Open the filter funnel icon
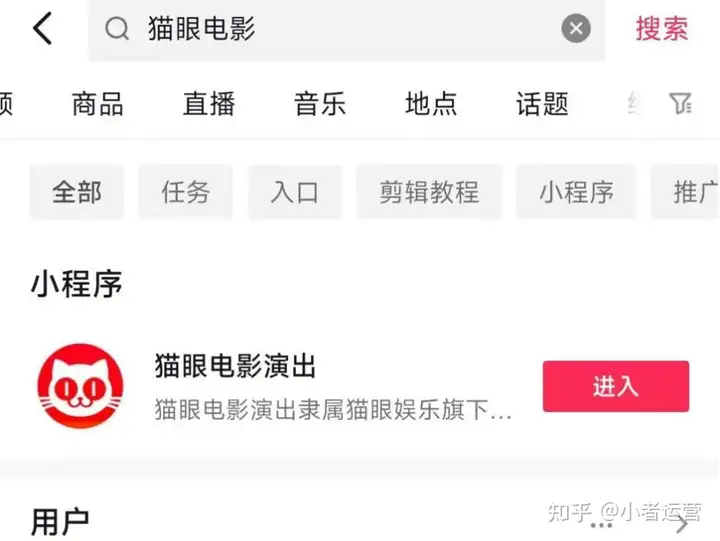The width and height of the screenshot is (720, 541). [681, 103]
